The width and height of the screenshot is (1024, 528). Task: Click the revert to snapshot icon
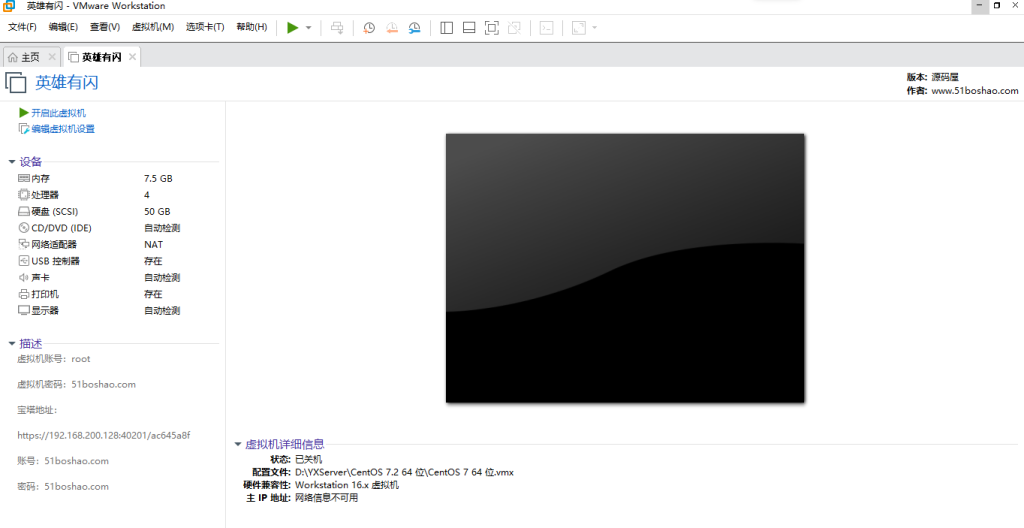coord(392,27)
